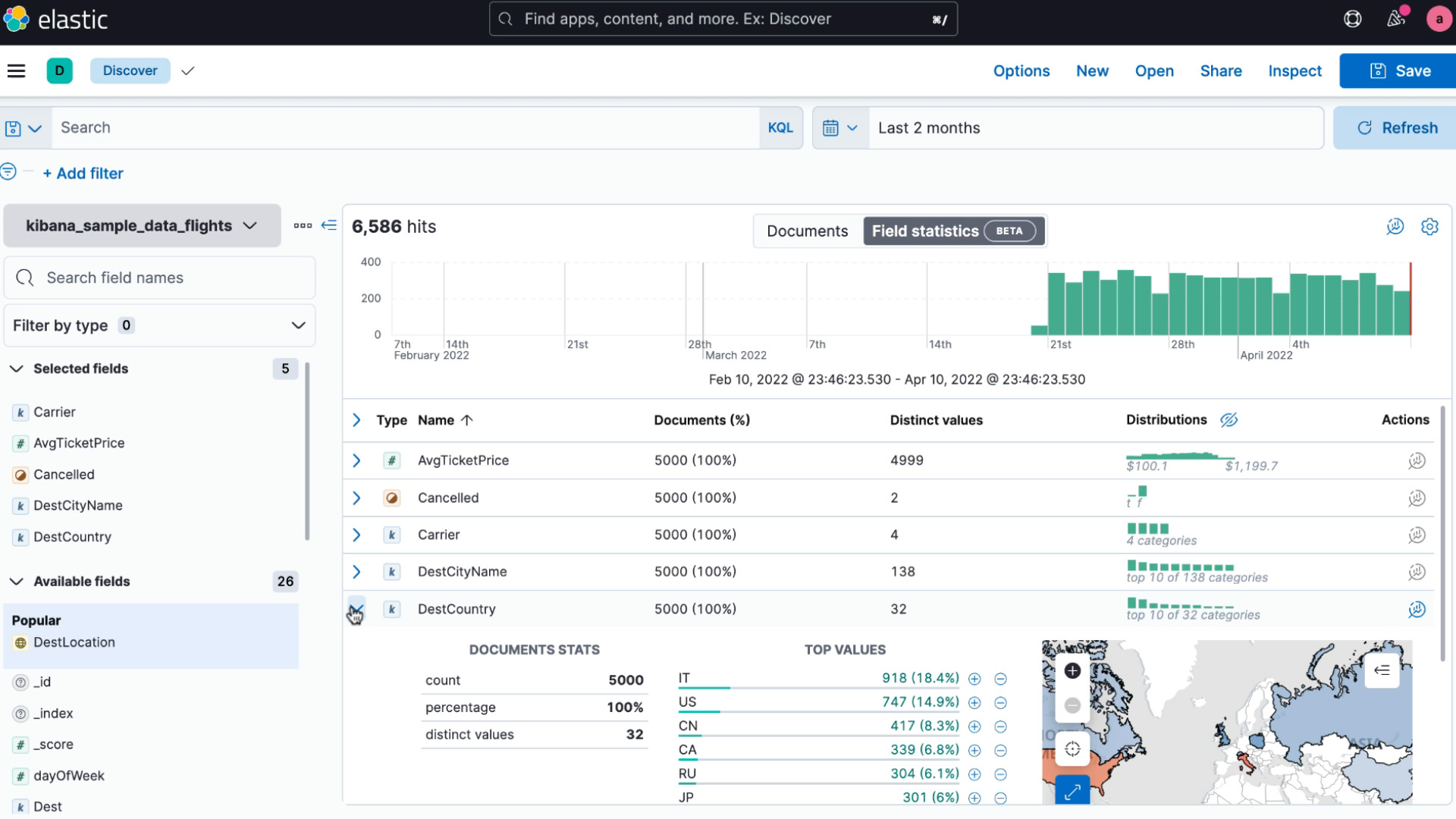Viewport: 1456px width, 819px height.
Task: Click the filter exclude icon for US top value
Action: tap(1001, 702)
